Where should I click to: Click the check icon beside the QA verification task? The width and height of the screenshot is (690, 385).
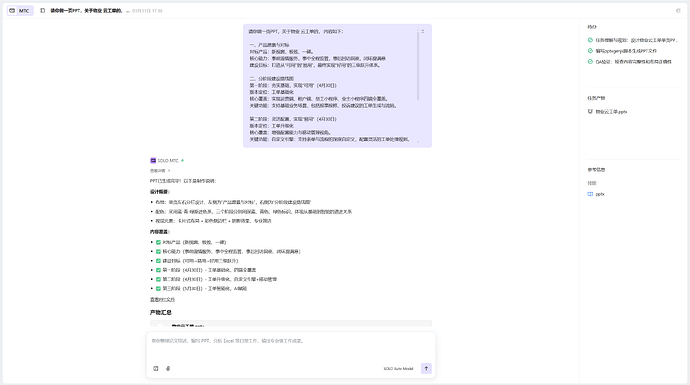tap(590, 62)
